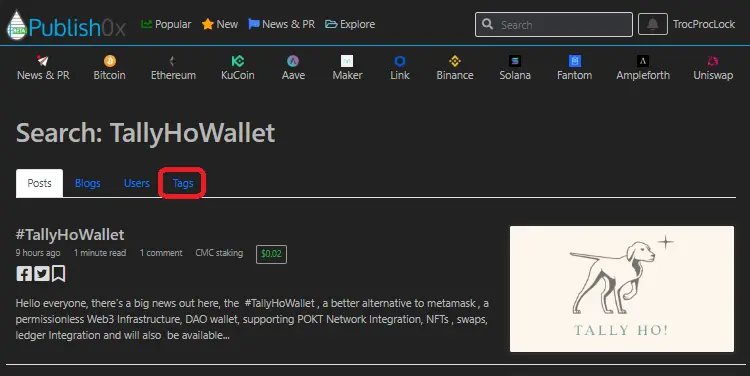Screen dimensions: 750x376
Task: Click the CMC staking tag
Action: (219, 253)
